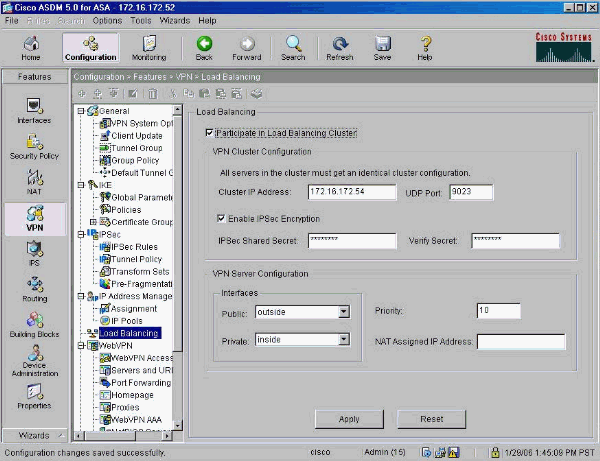
Task: Open the NAT feature
Action: [34, 182]
